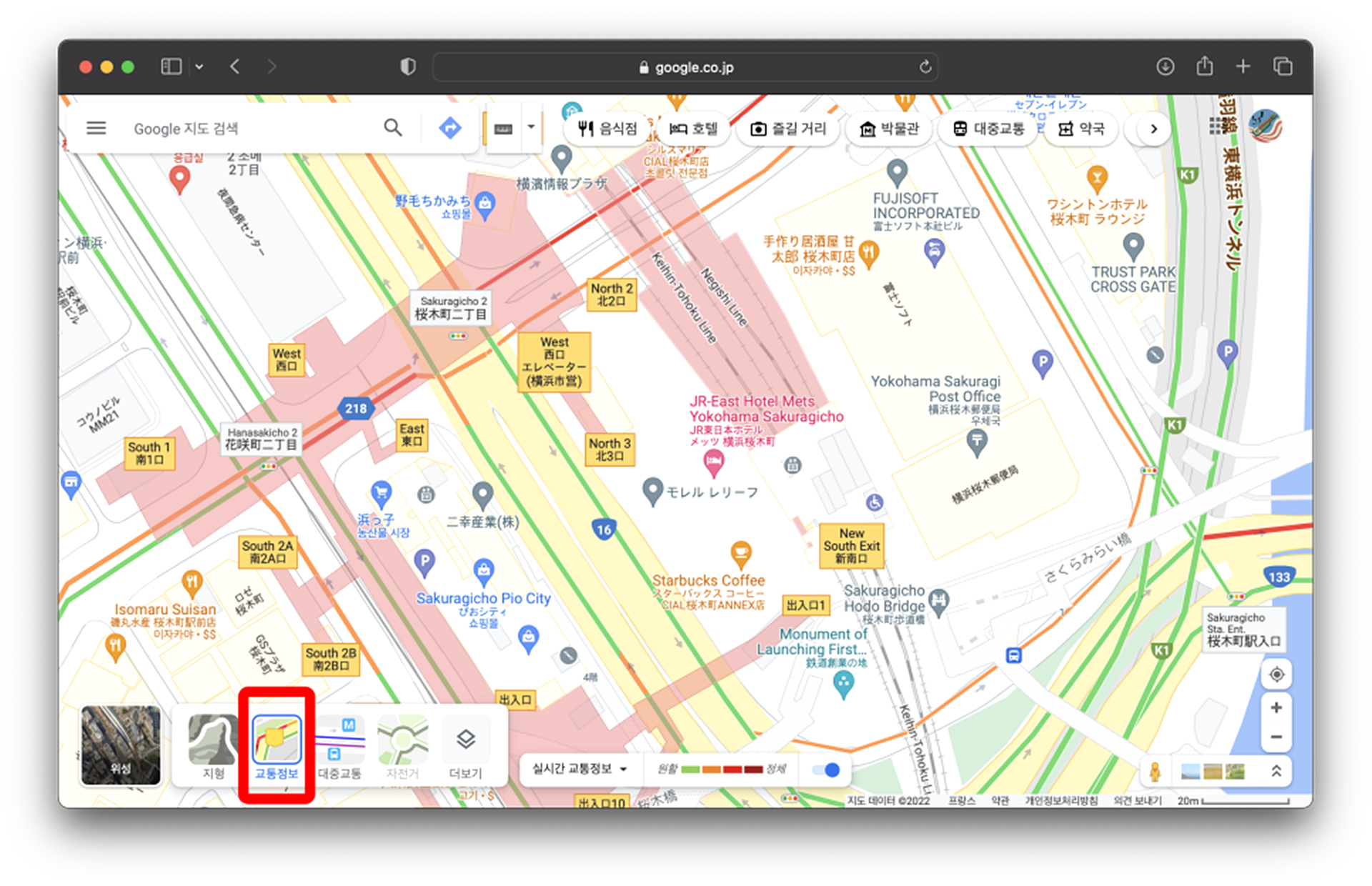Open 더보기 for more map layers
Viewport: 1372px width, 886px height.
[465, 747]
